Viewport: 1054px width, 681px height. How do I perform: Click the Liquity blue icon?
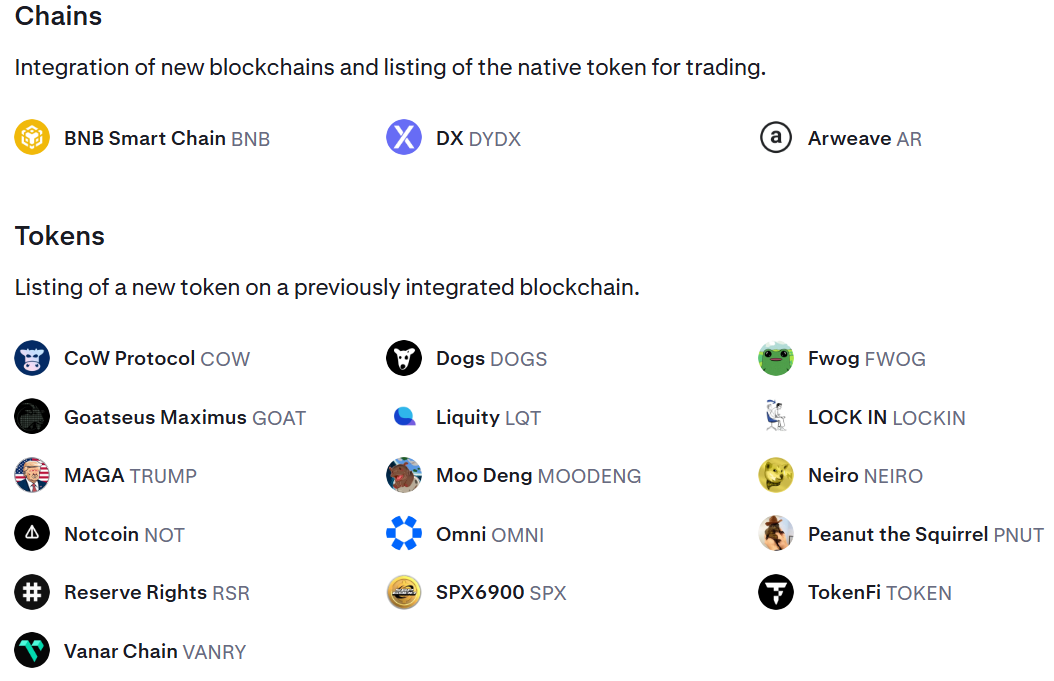pyautogui.click(x=404, y=417)
